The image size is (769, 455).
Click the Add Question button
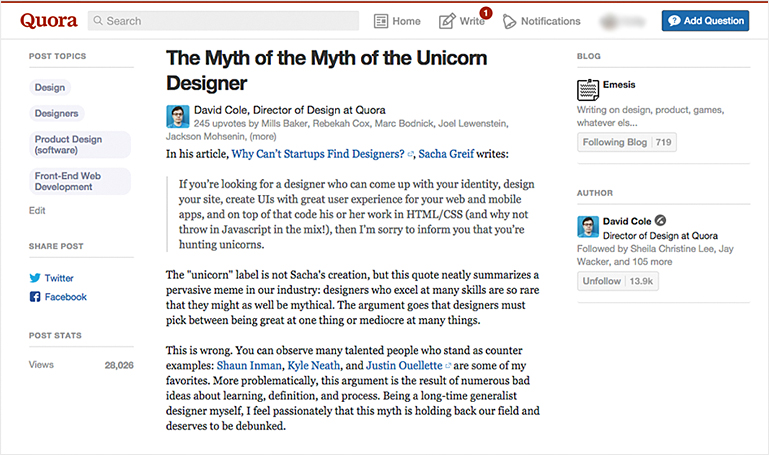click(x=705, y=21)
